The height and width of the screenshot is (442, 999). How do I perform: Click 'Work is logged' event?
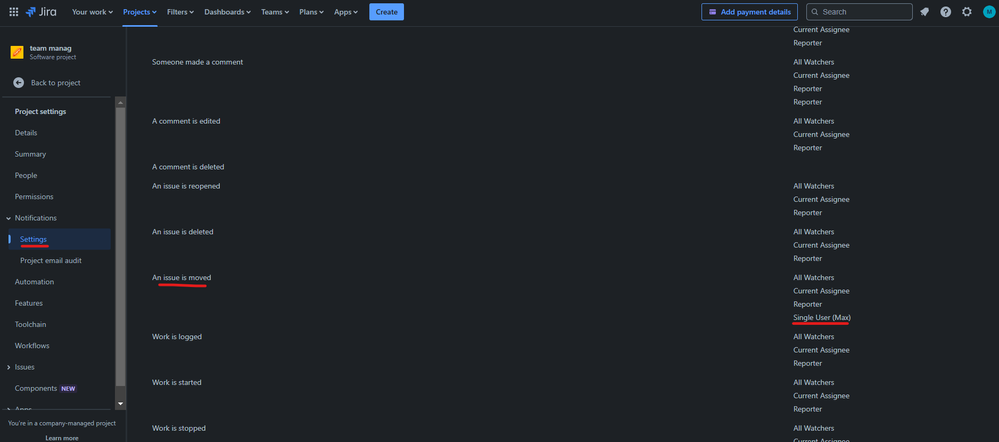click(176, 336)
